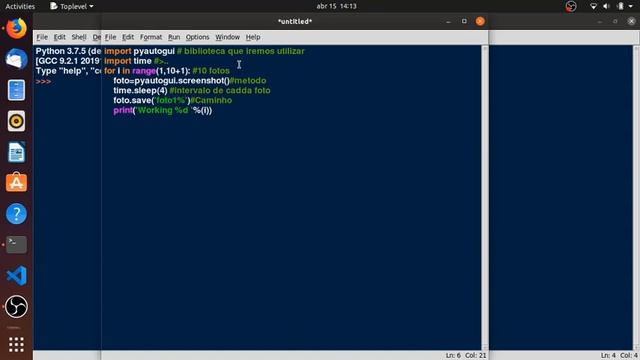Click the 'import pyautogui' code line

[x=139, y=51]
